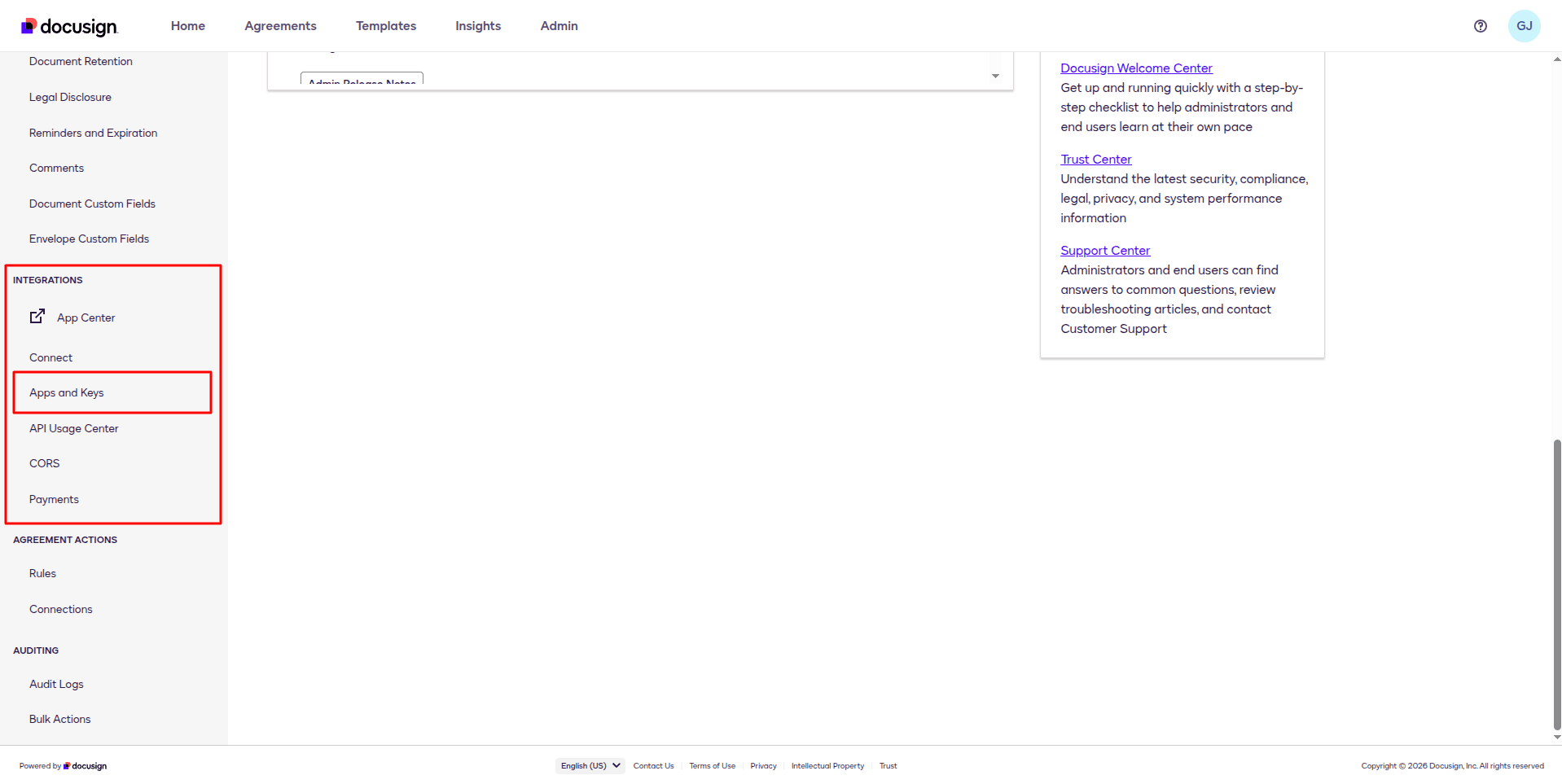Open App Center in sidebar
This screenshot has height=784, width=1562.
click(x=86, y=318)
